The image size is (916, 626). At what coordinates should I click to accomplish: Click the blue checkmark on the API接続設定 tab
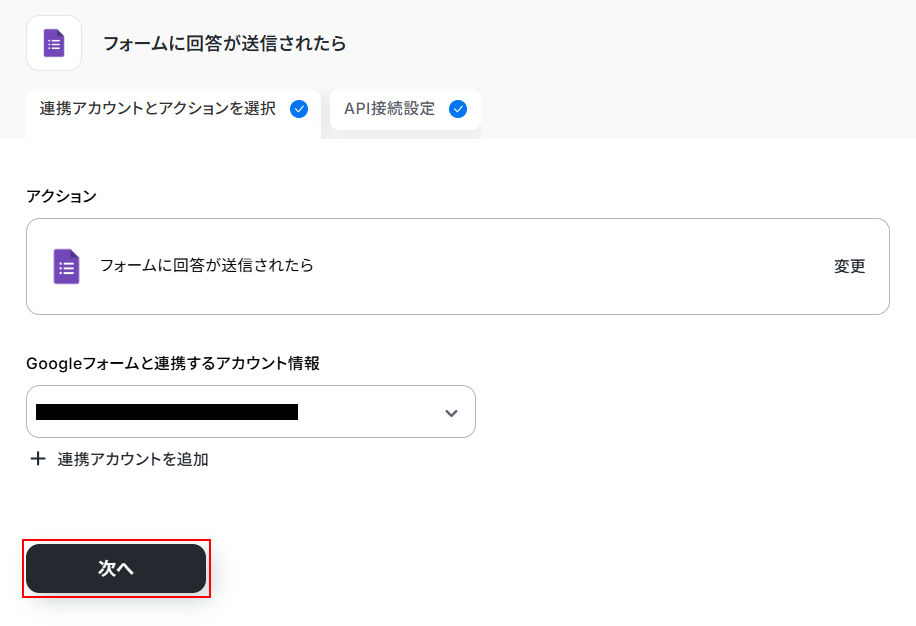coord(458,109)
